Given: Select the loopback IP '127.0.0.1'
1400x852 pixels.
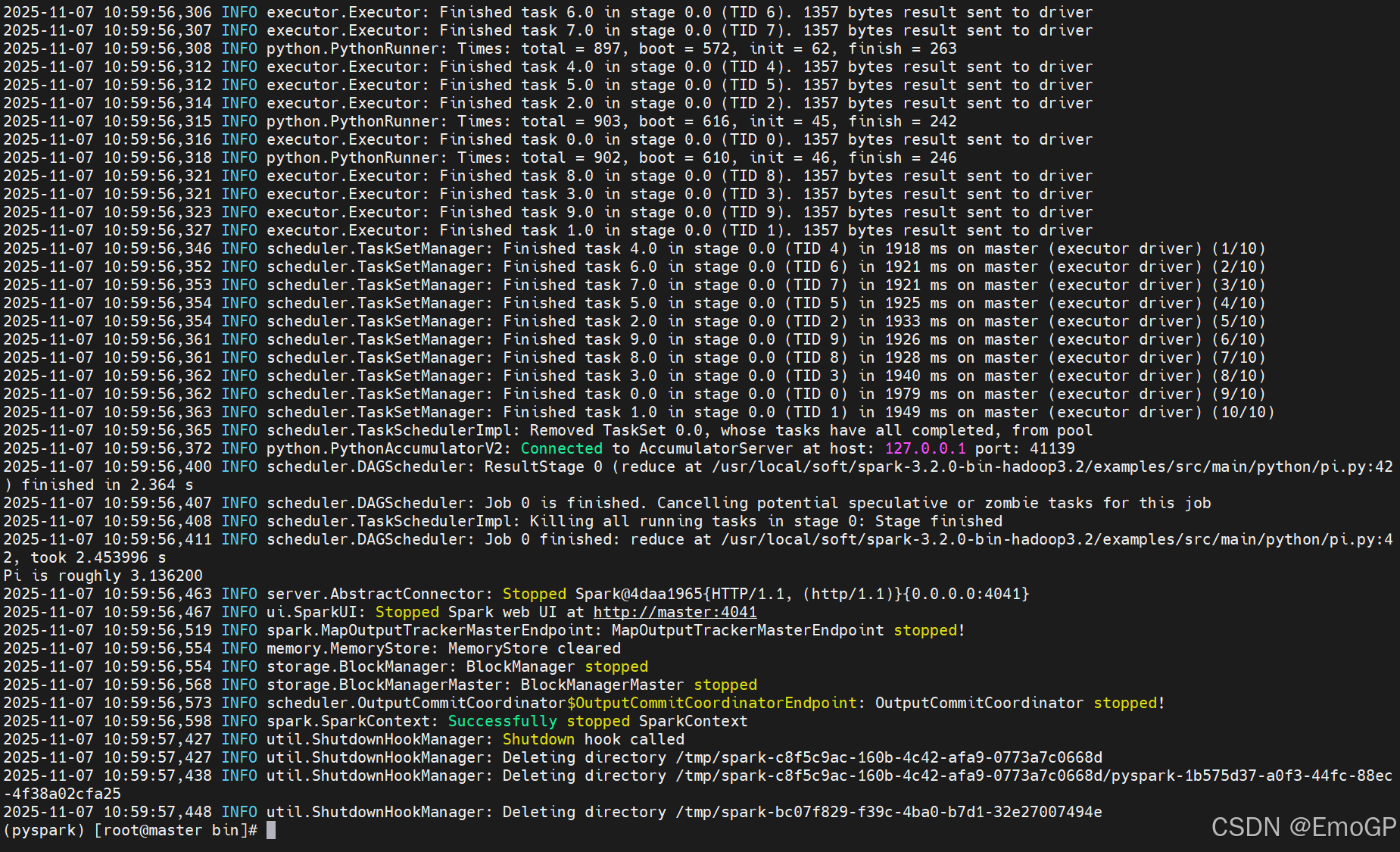Looking at the screenshot, I should (925, 448).
